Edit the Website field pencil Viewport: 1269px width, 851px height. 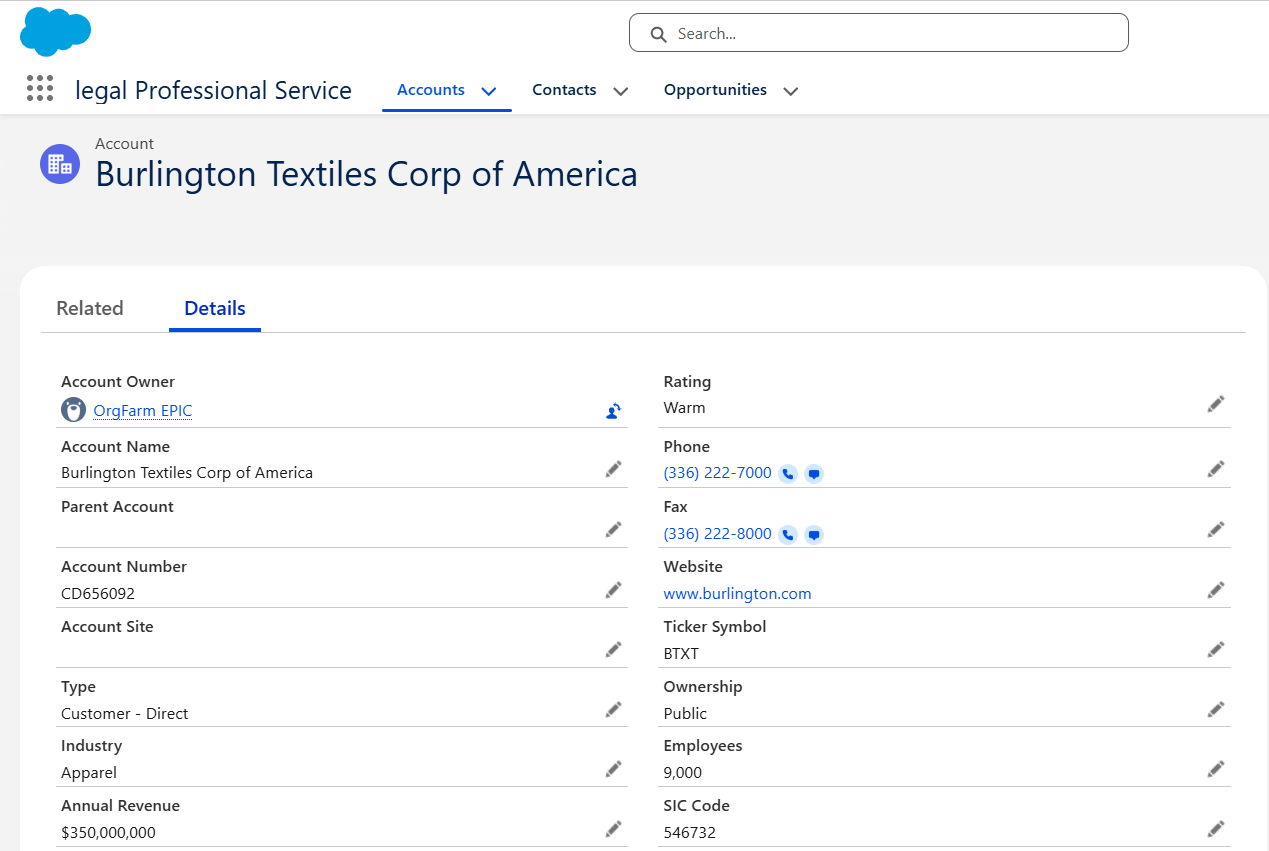click(x=1216, y=590)
